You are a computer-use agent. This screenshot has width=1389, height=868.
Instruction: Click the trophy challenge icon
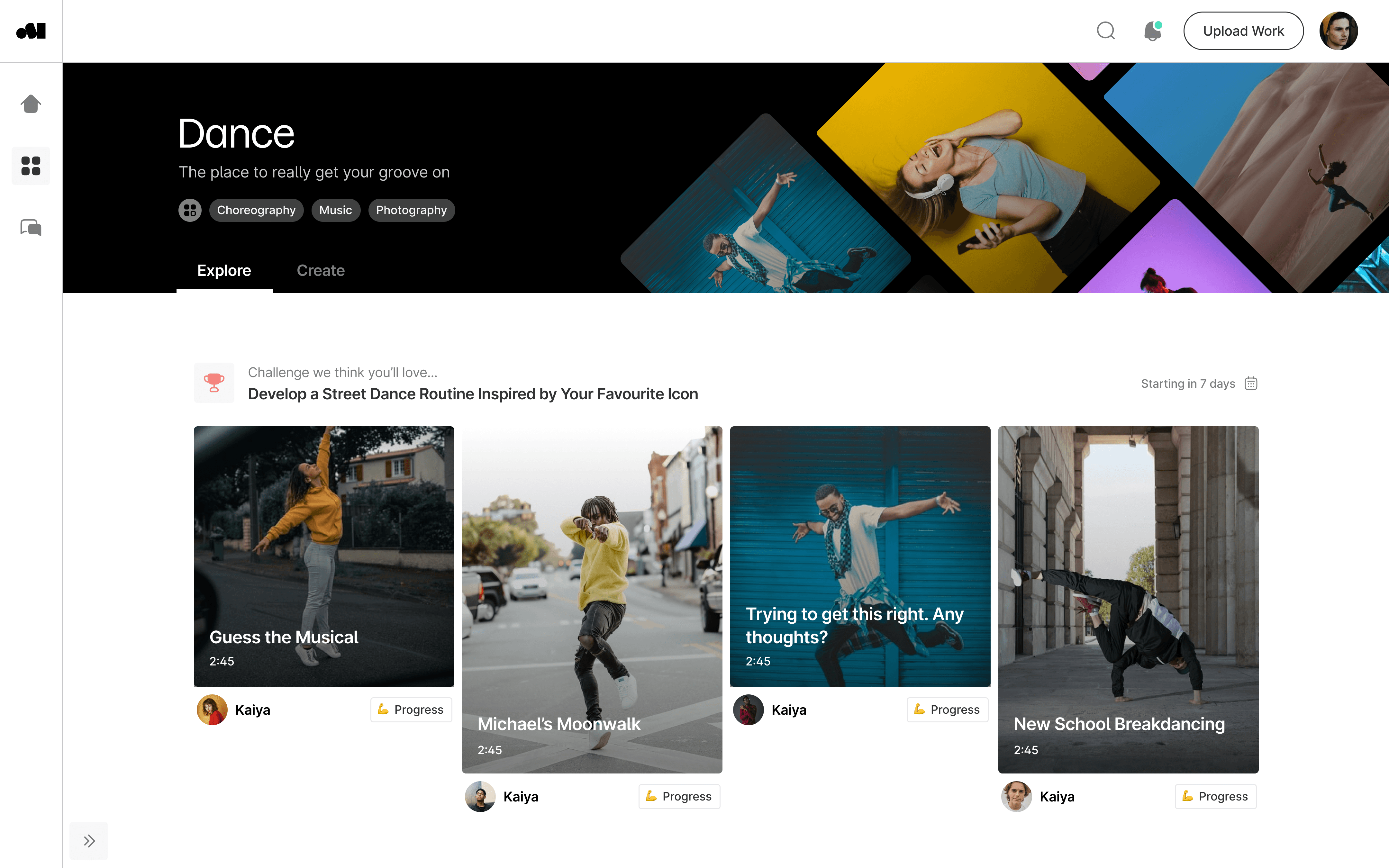(214, 383)
